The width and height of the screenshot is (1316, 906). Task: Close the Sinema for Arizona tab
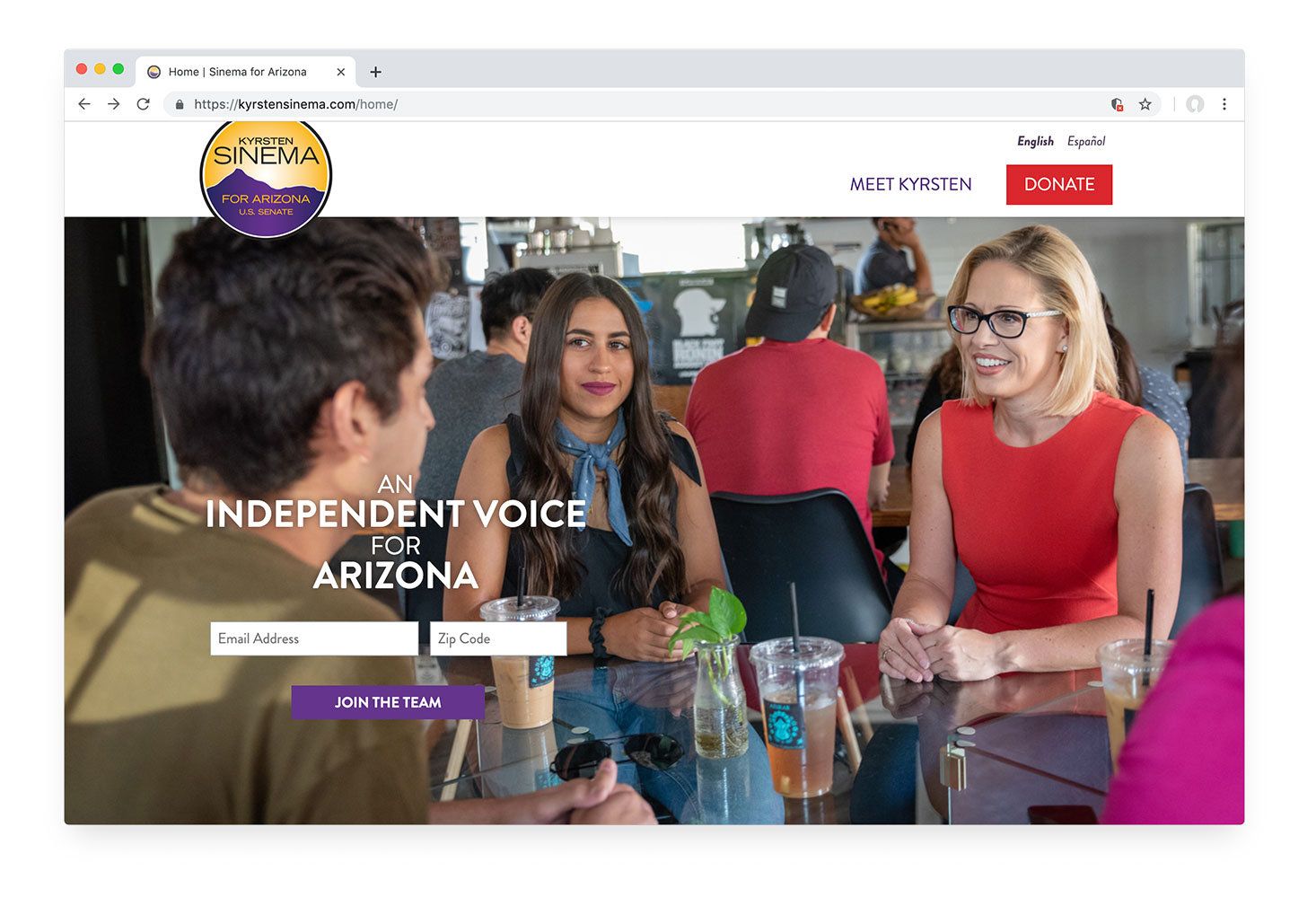(x=341, y=72)
